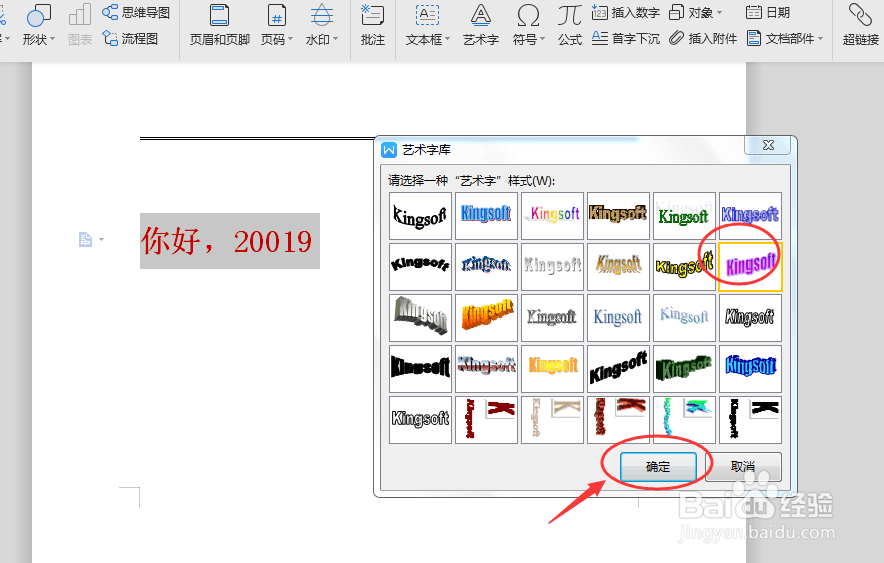Select the purple slanted Kingsoft style
This screenshot has width=884, height=563.
point(750,267)
